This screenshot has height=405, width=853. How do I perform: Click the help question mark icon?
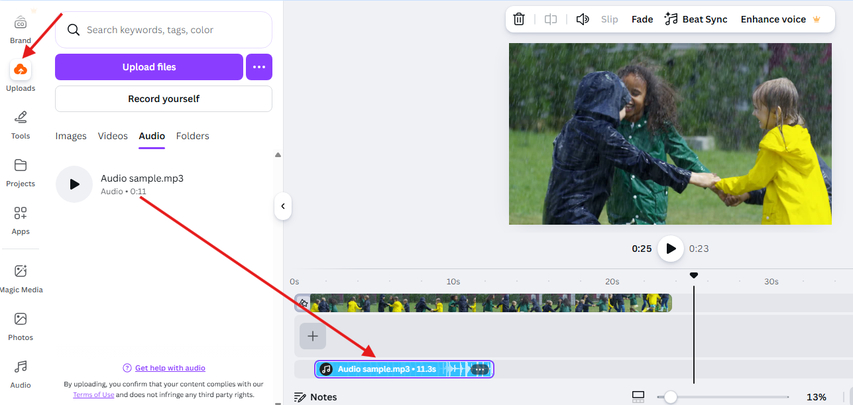[x=127, y=368]
